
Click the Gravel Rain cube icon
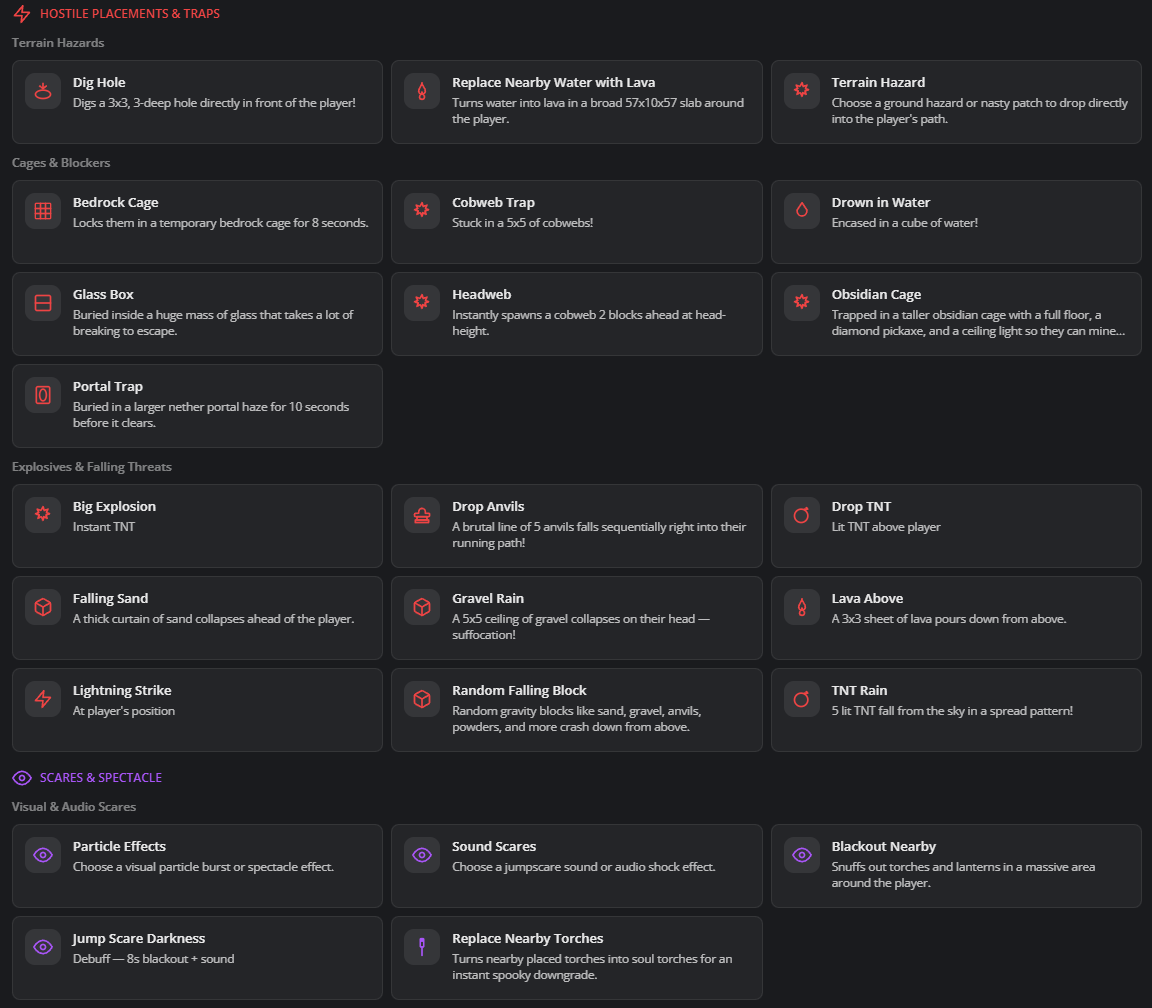click(x=422, y=607)
